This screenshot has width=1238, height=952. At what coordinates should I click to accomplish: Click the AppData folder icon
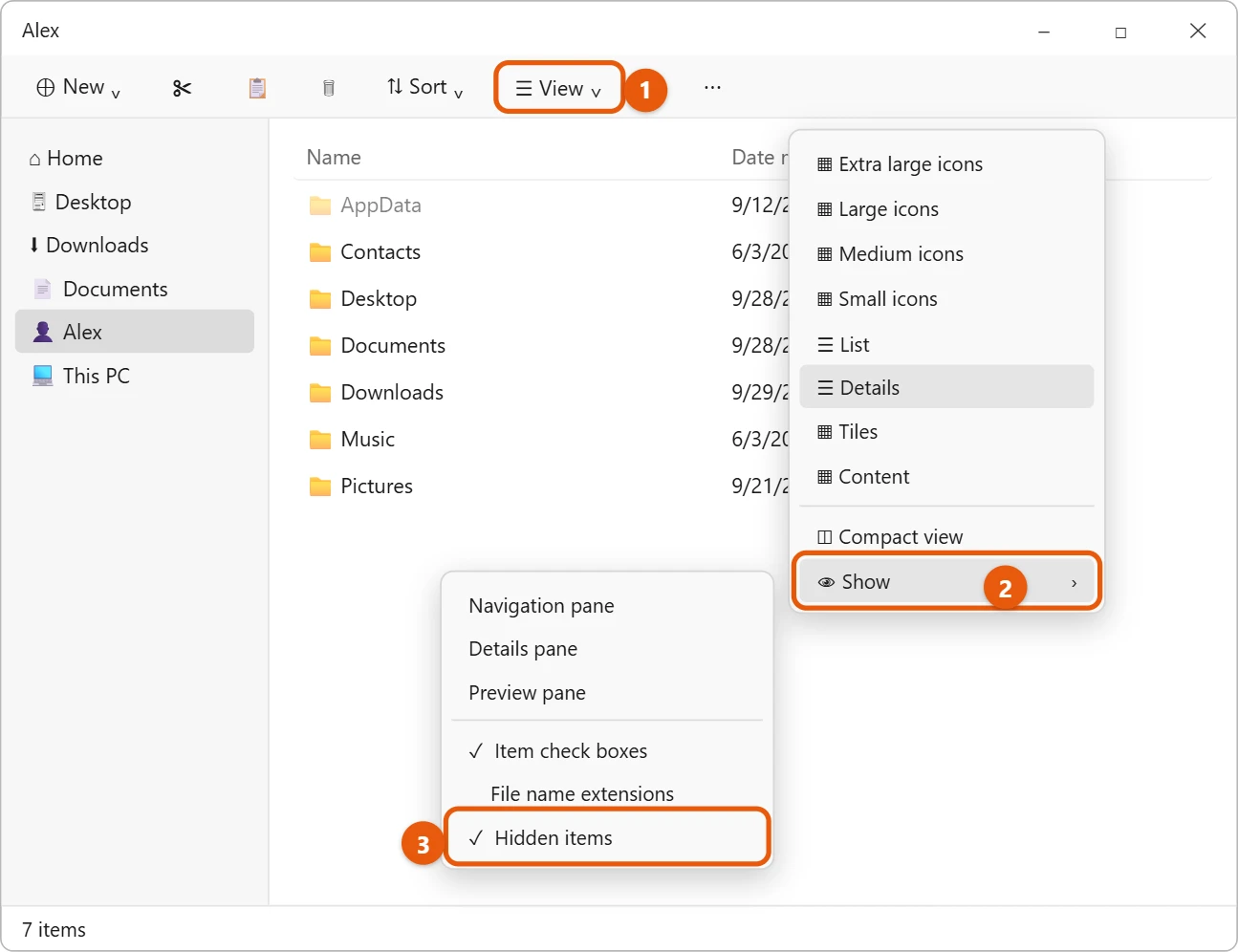320,206
